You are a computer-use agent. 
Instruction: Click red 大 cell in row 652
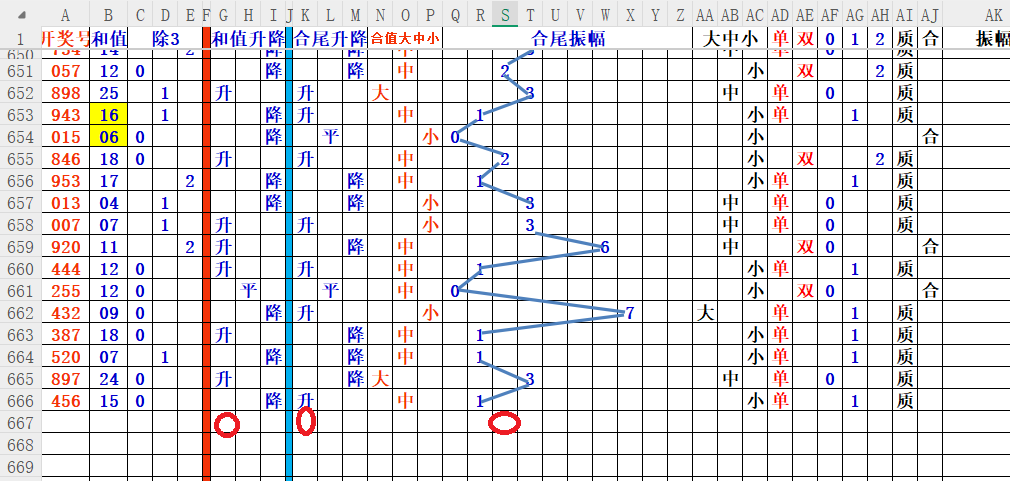(x=380, y=93)
